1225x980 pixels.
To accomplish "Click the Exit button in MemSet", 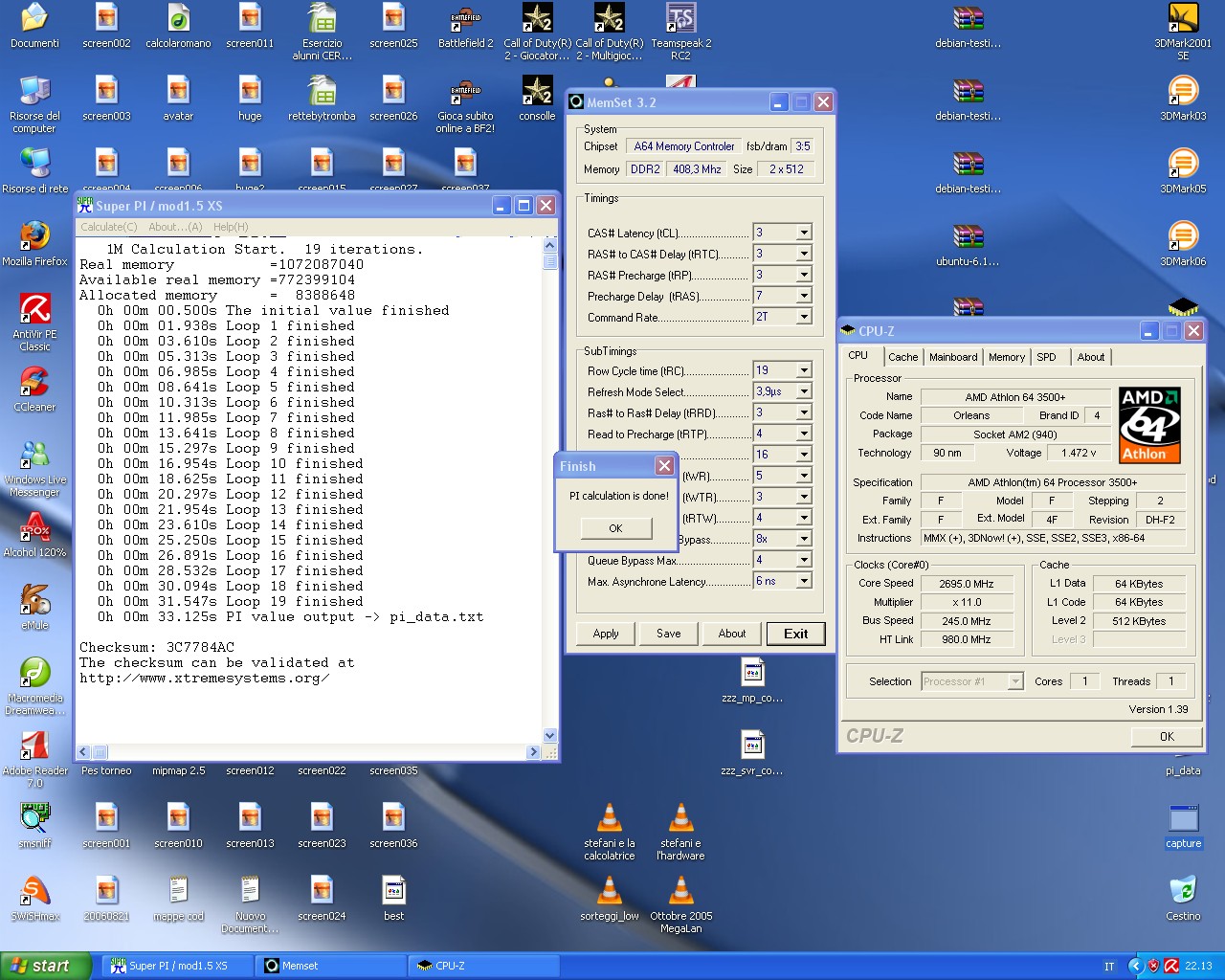I will click(796, 634).
